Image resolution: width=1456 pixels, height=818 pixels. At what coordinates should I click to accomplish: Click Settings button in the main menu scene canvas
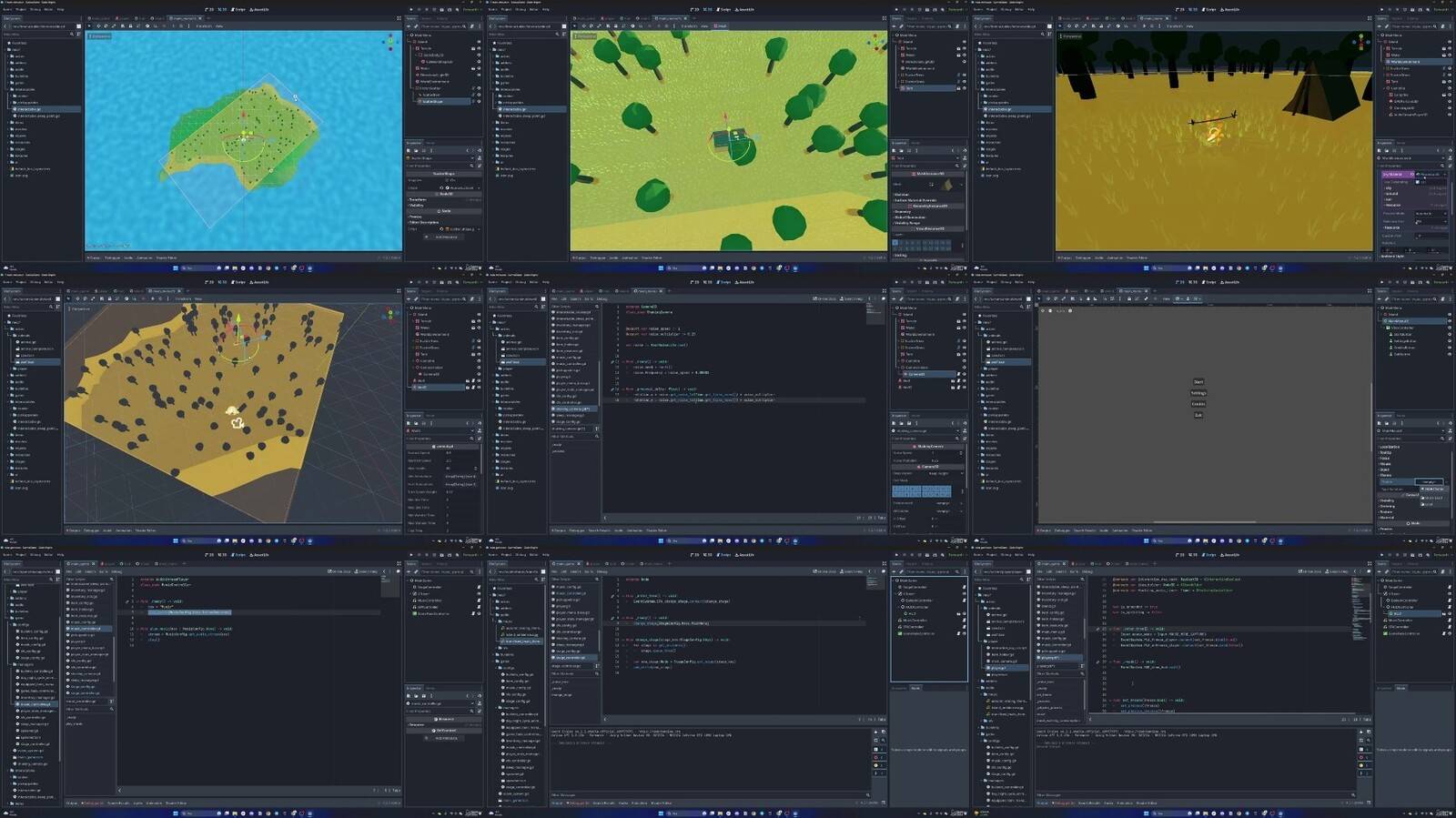pyautogui.click(x=1198, y=393)
